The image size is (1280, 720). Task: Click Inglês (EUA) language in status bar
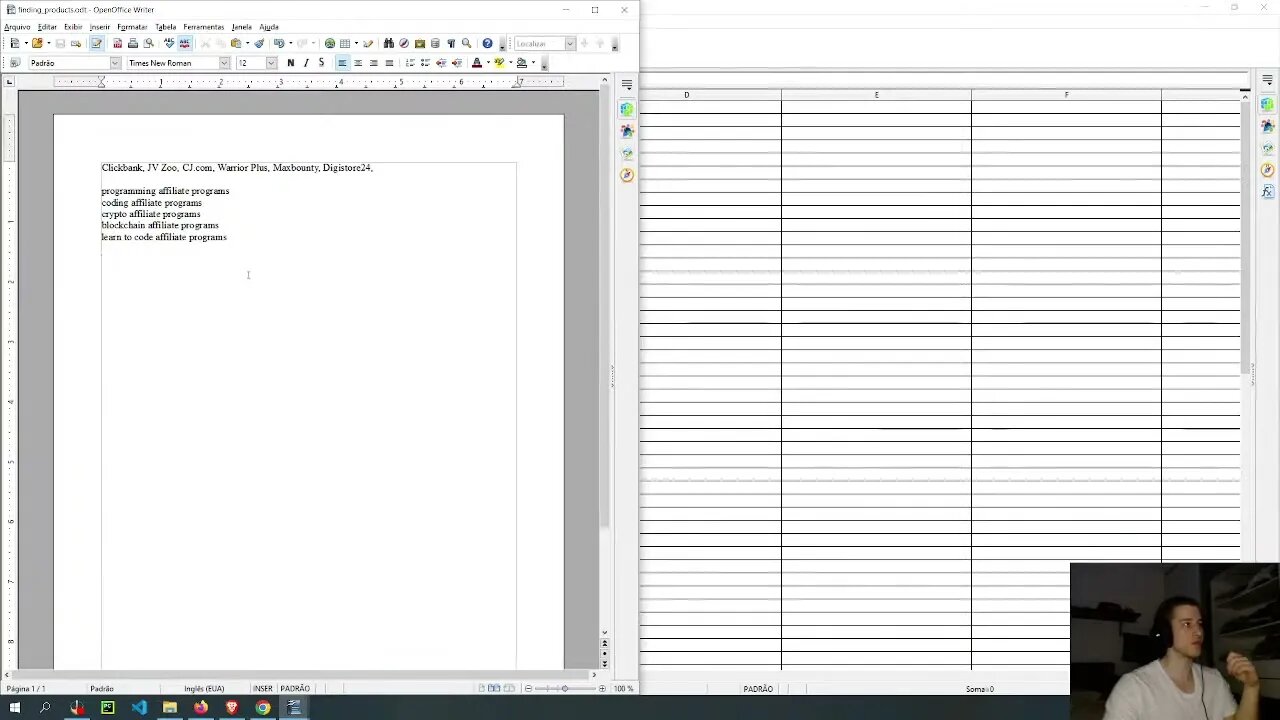click(x=204, y=689)
